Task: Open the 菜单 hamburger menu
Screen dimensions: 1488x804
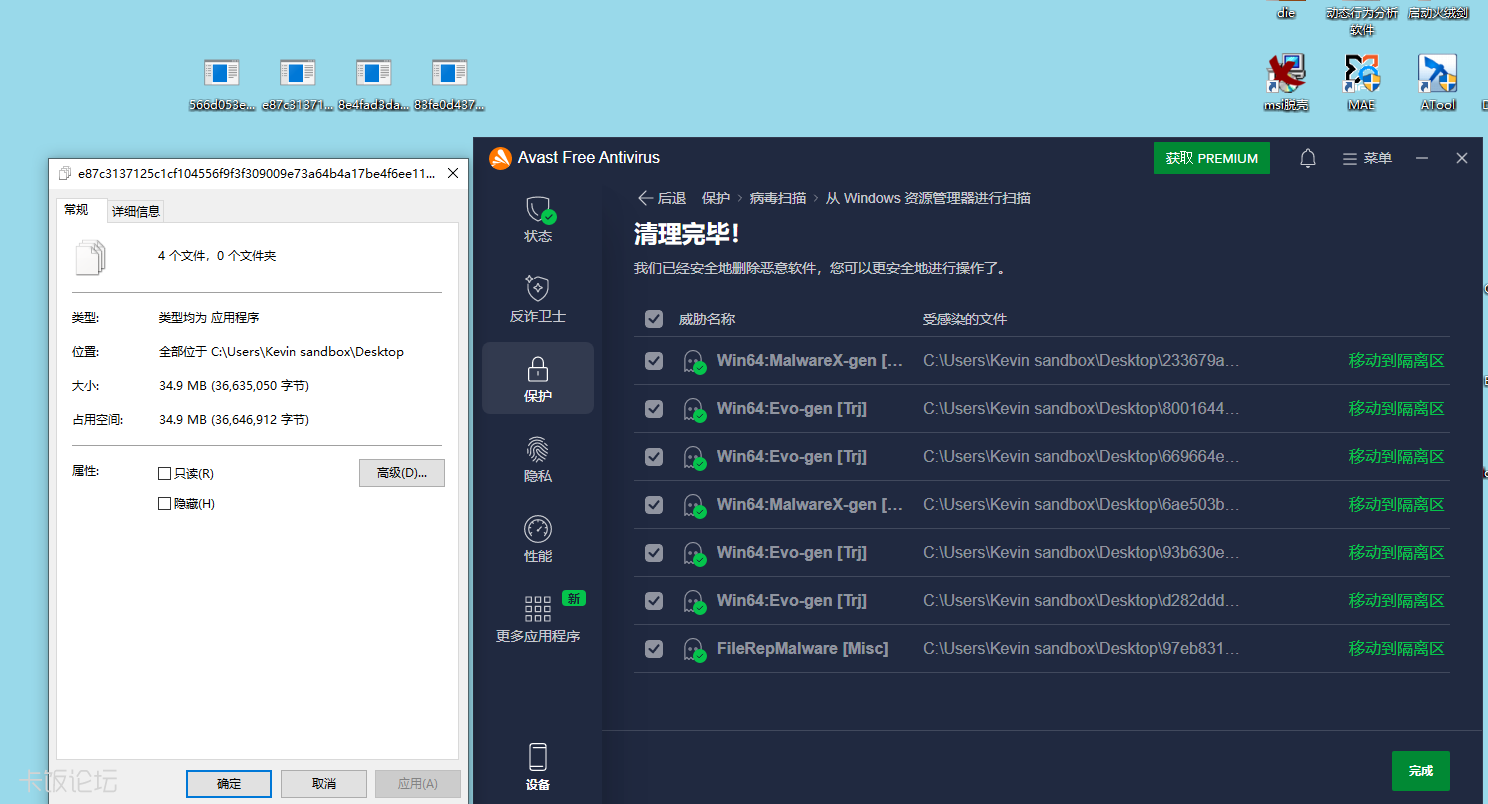Action: [x=1367, y=158]
